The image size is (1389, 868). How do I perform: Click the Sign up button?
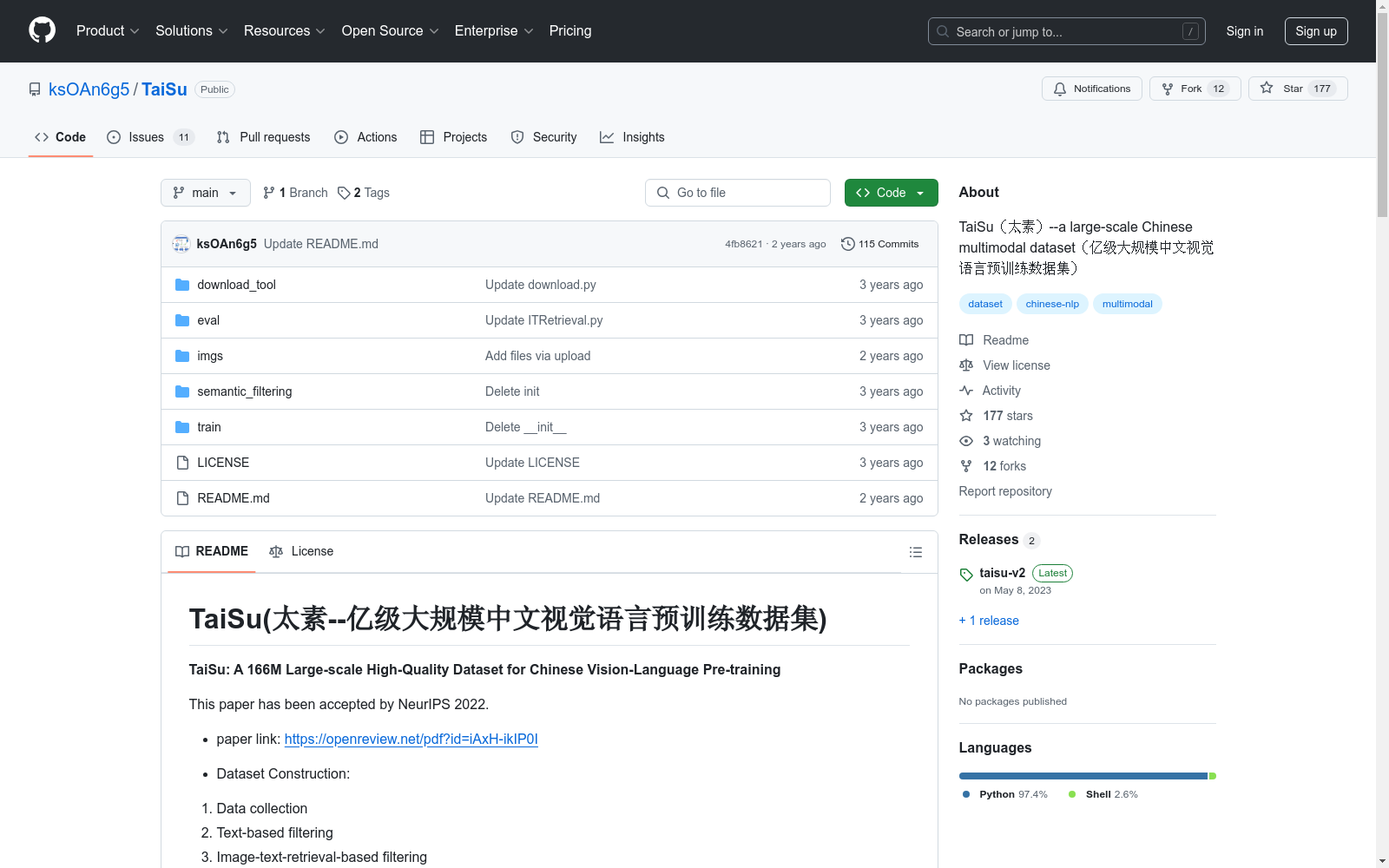(1316, 31)
